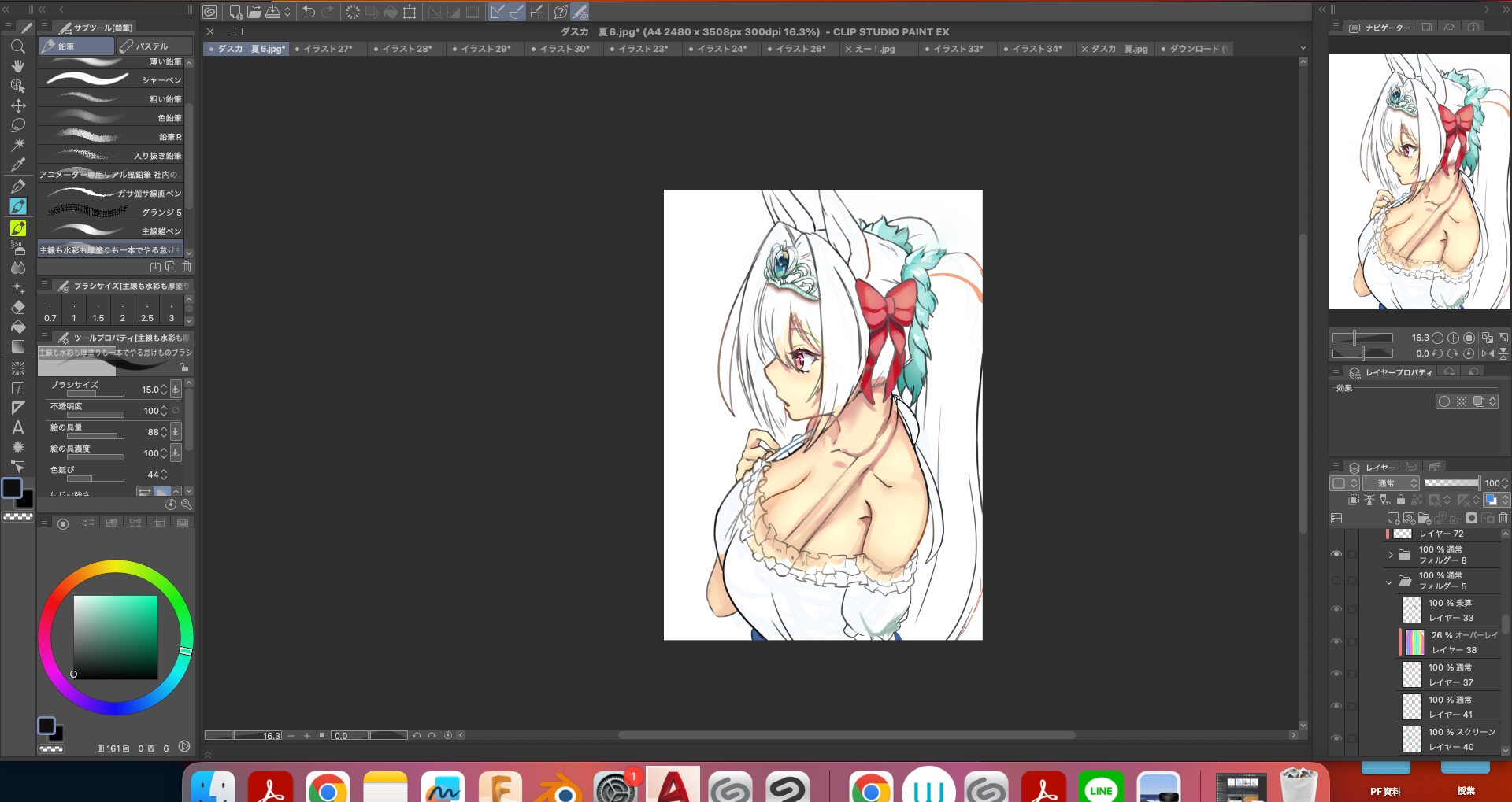Select the Blend tool
This screenshot has width=1512, height=802.
[17, 268]
